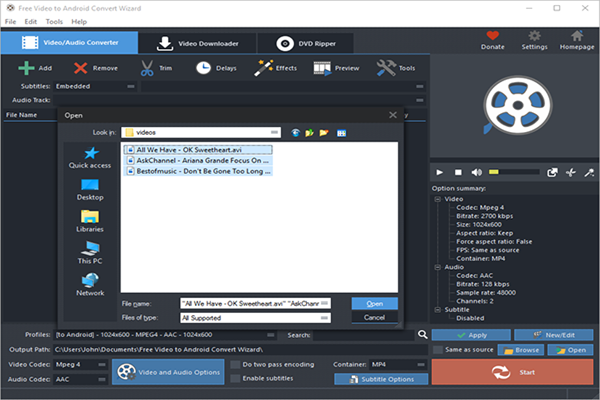This screenshot has width=600, height=400.
Task: Enable Do two pass encoding checkbox
Action: click(234, 365)
